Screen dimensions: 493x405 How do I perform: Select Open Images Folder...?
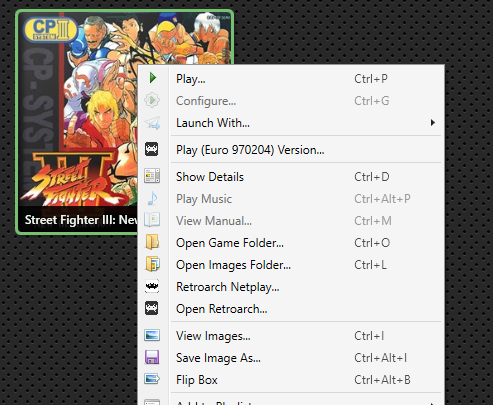tap(291, 265)
